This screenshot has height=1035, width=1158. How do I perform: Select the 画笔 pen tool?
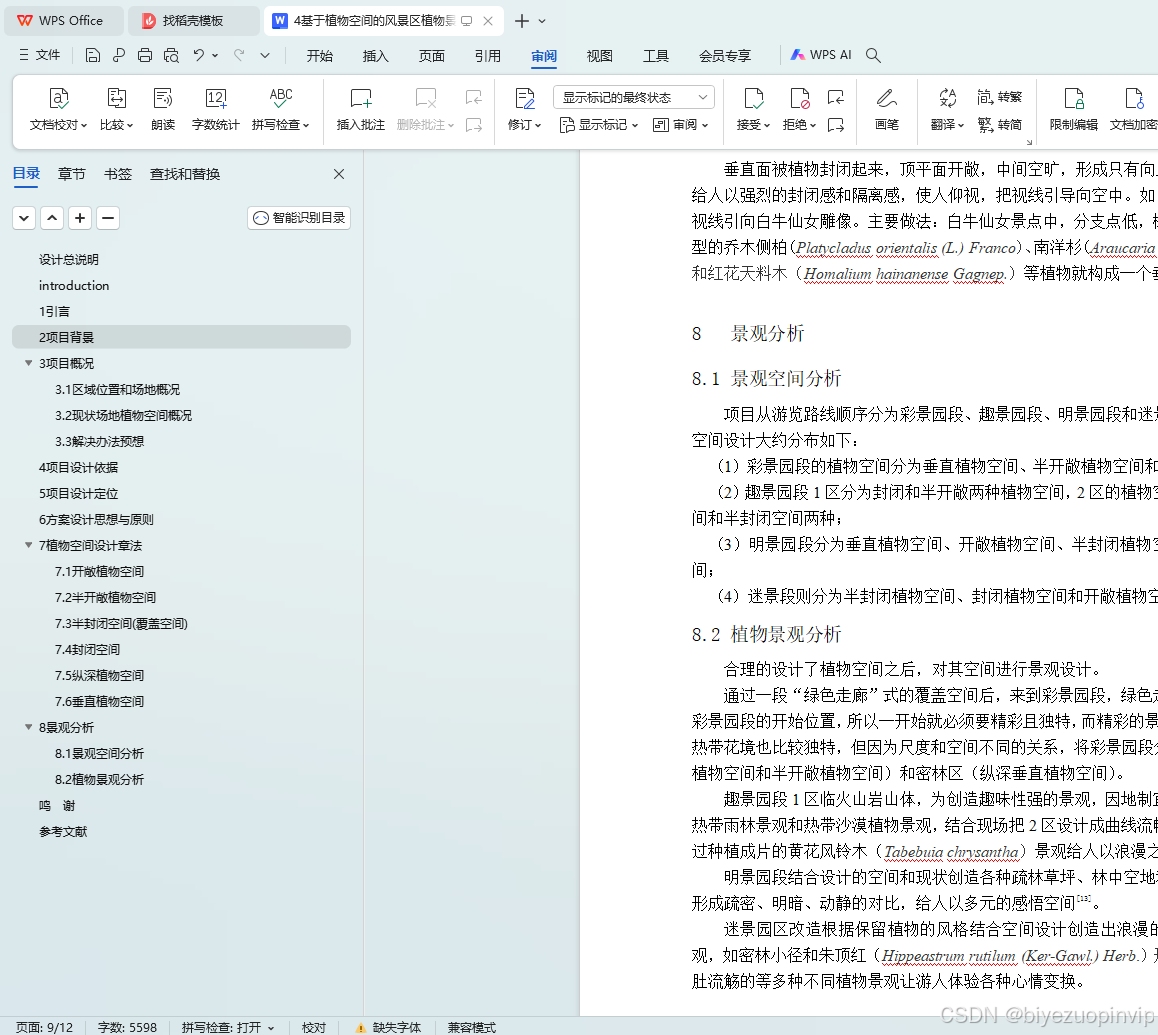coord(886,109)
